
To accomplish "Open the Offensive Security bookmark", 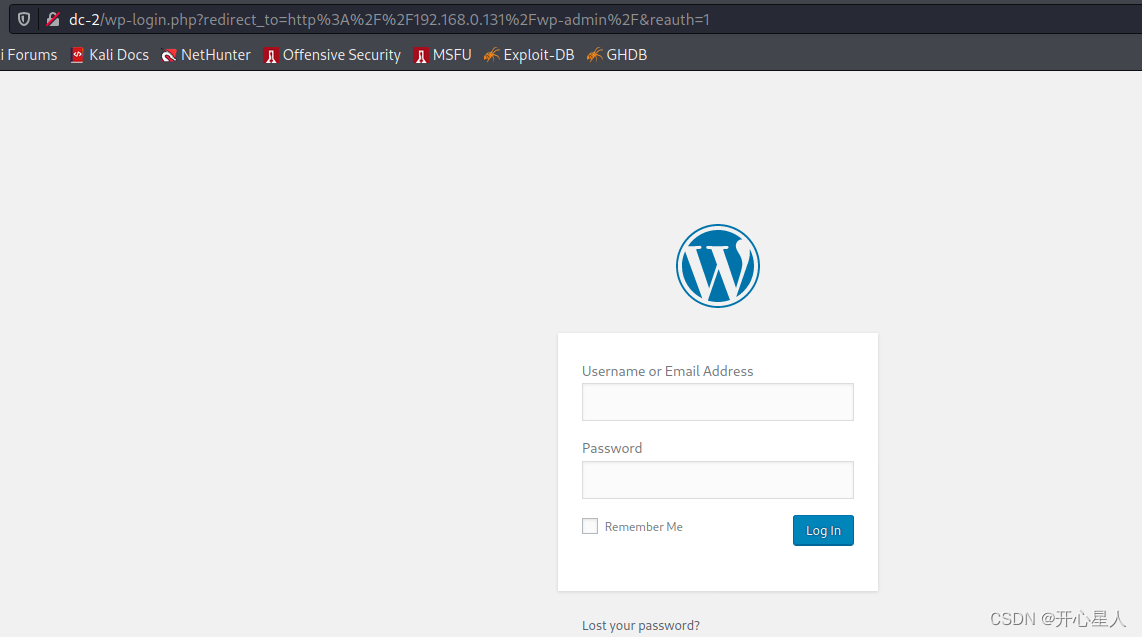I will pos(332,55).
